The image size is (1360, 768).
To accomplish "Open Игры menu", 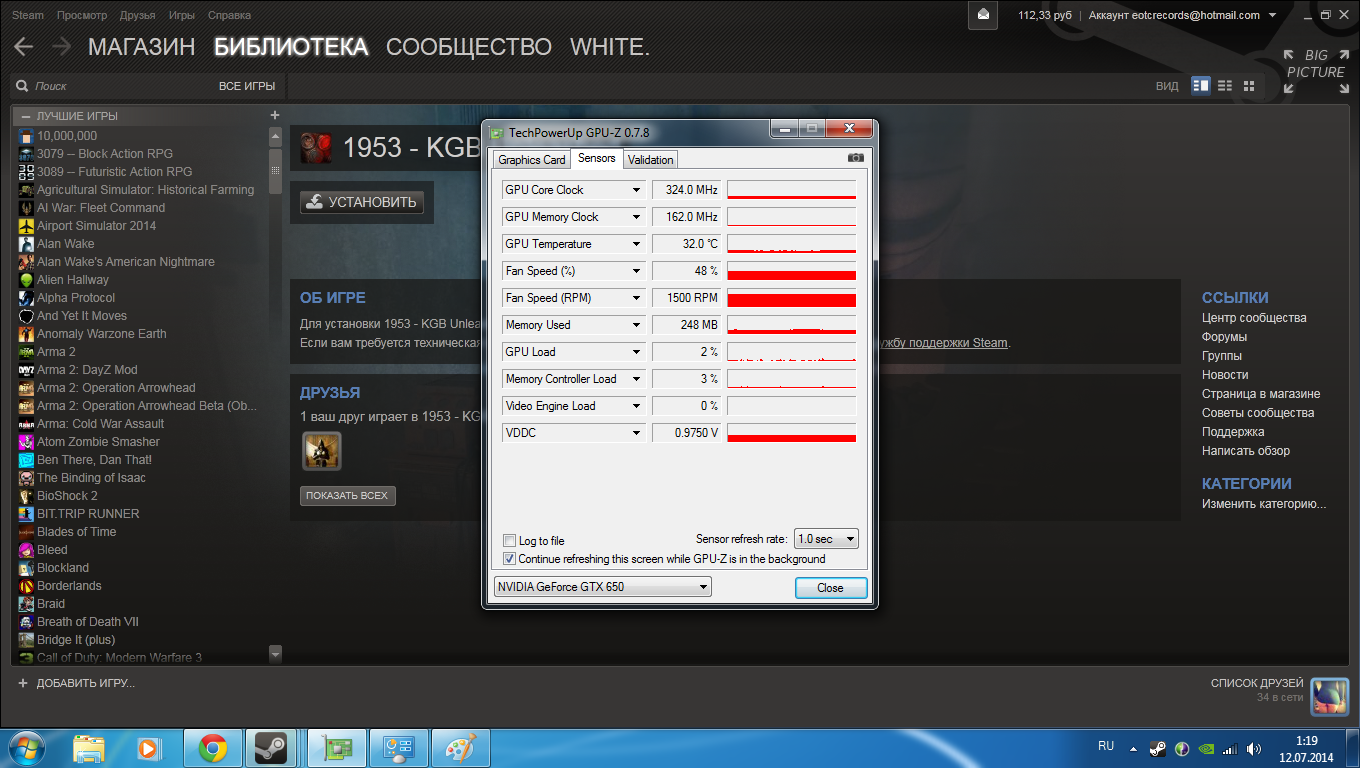I will [x=182, y=15].
